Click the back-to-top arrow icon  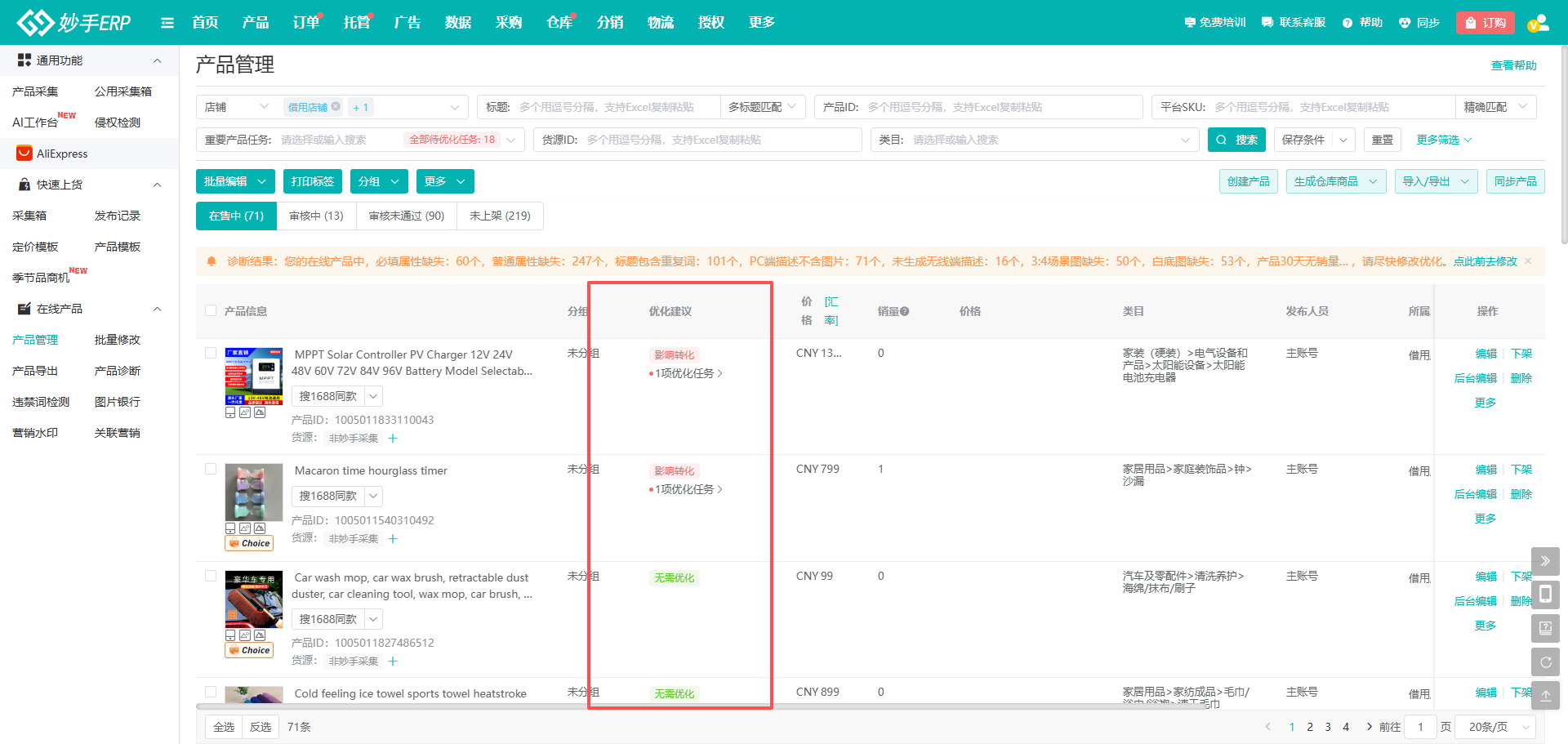pyautogui.click(x=1545, y=696)
